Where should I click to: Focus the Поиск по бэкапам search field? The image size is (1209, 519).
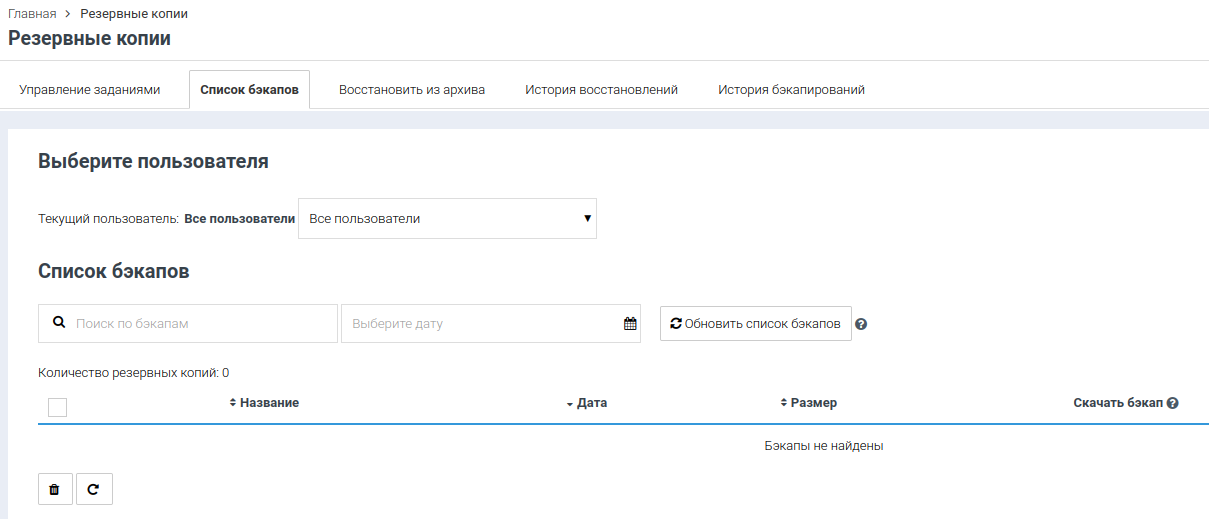pyautogui.click(x=200, y=324)
